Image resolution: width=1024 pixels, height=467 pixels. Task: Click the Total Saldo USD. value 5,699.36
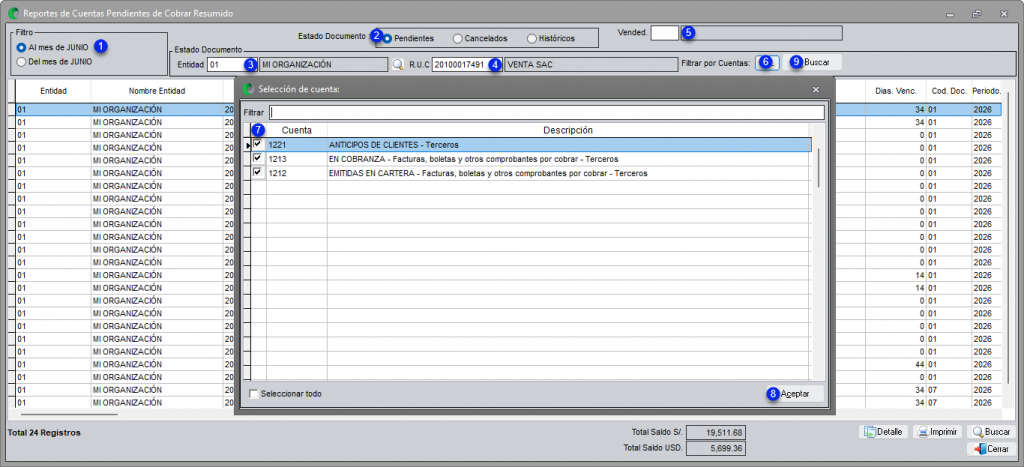(716, 449)
